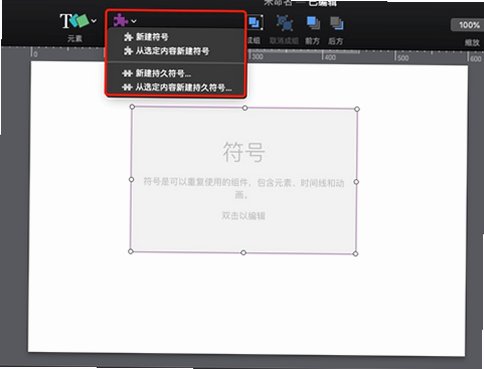
Task: Click the symbol's top-left resize handle
Action: (132, 107)
